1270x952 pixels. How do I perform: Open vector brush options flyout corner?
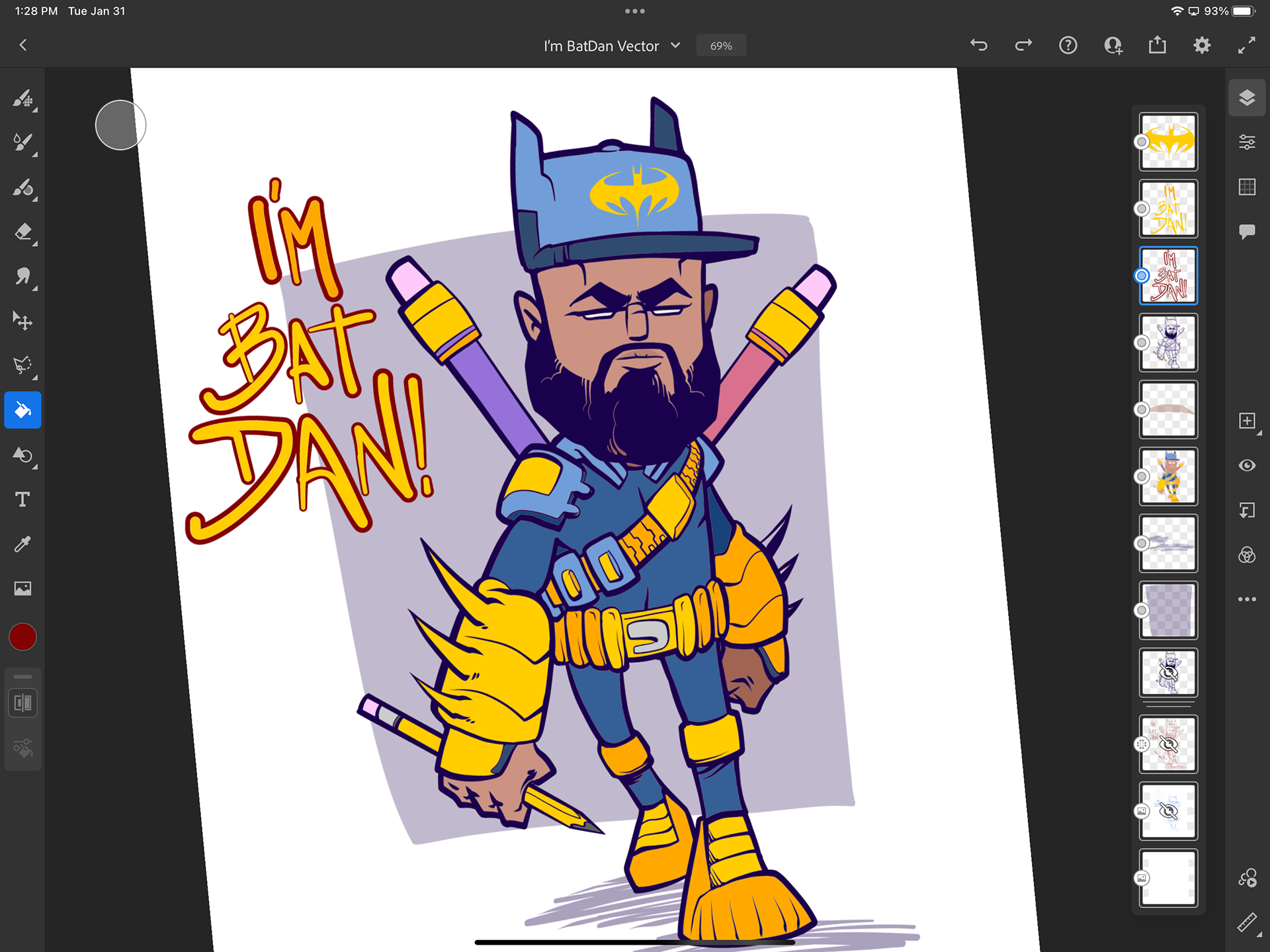tap(35, 200)
